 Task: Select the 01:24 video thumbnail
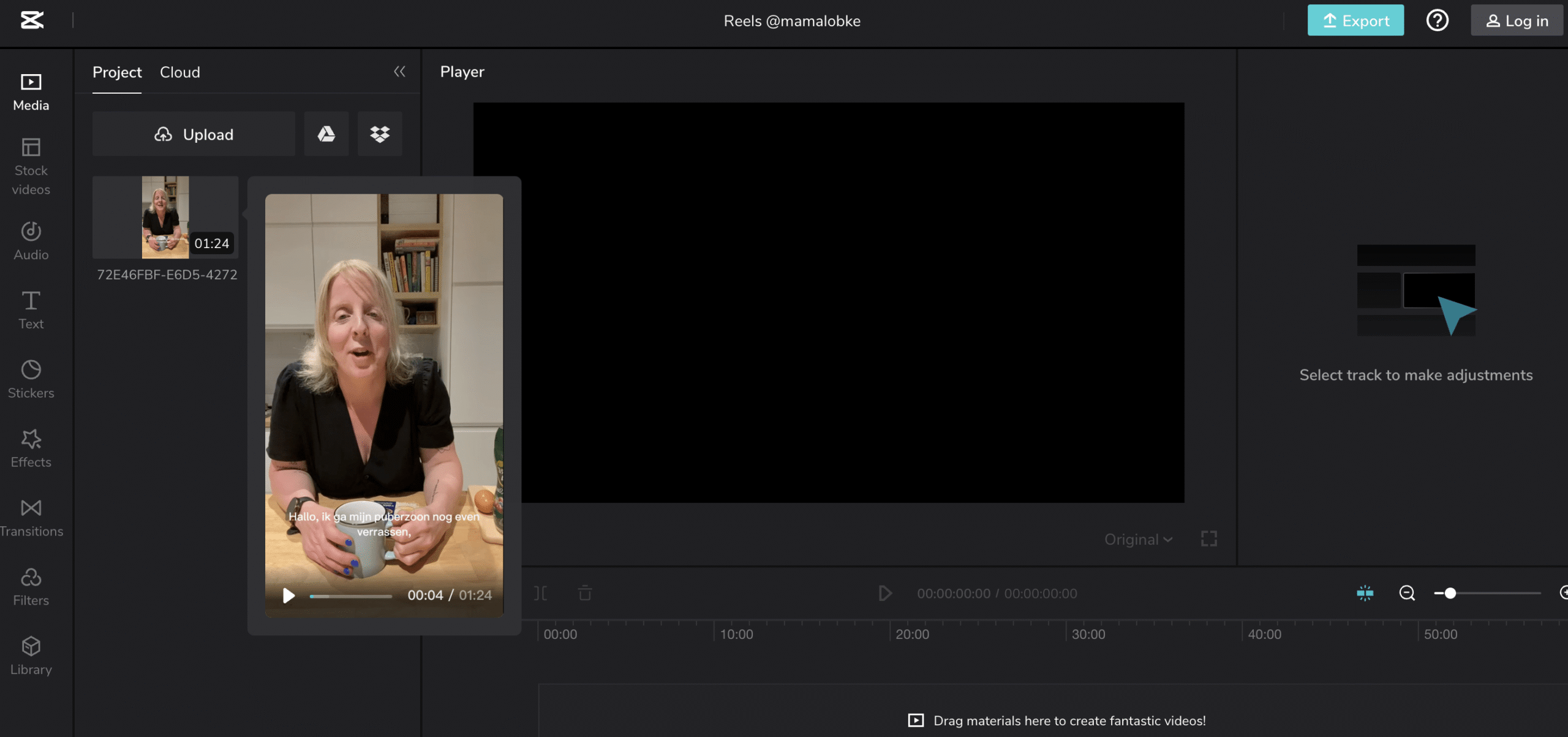165,217
